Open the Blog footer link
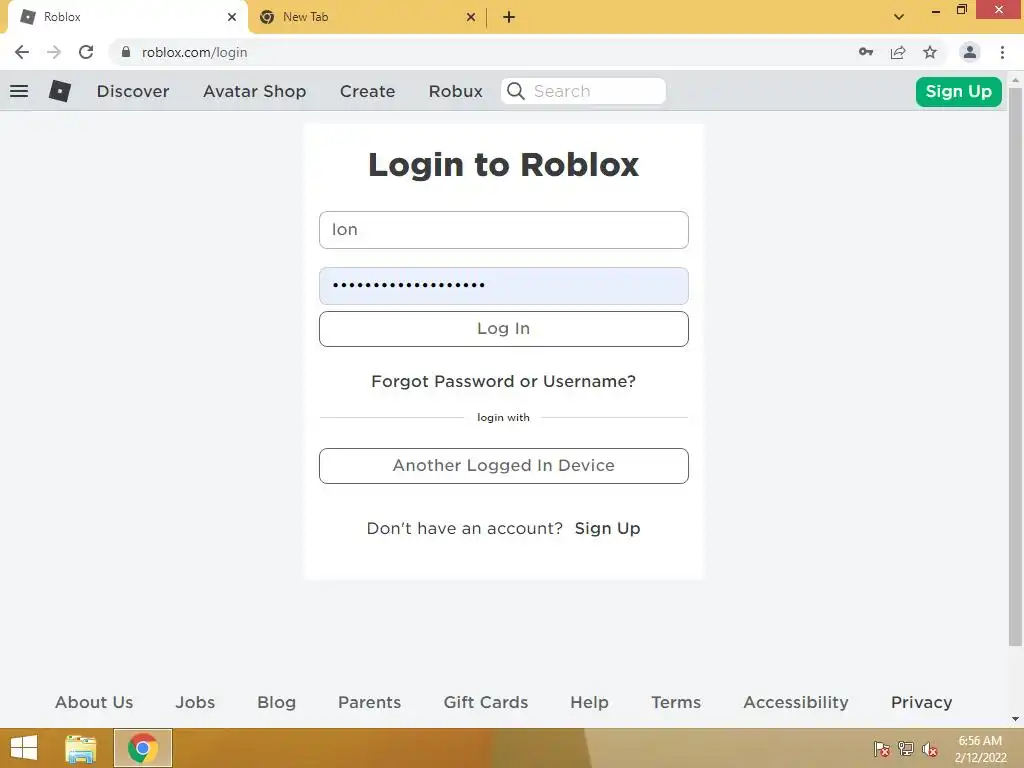Screen dimensions: 1024x768 coord(276,703)
